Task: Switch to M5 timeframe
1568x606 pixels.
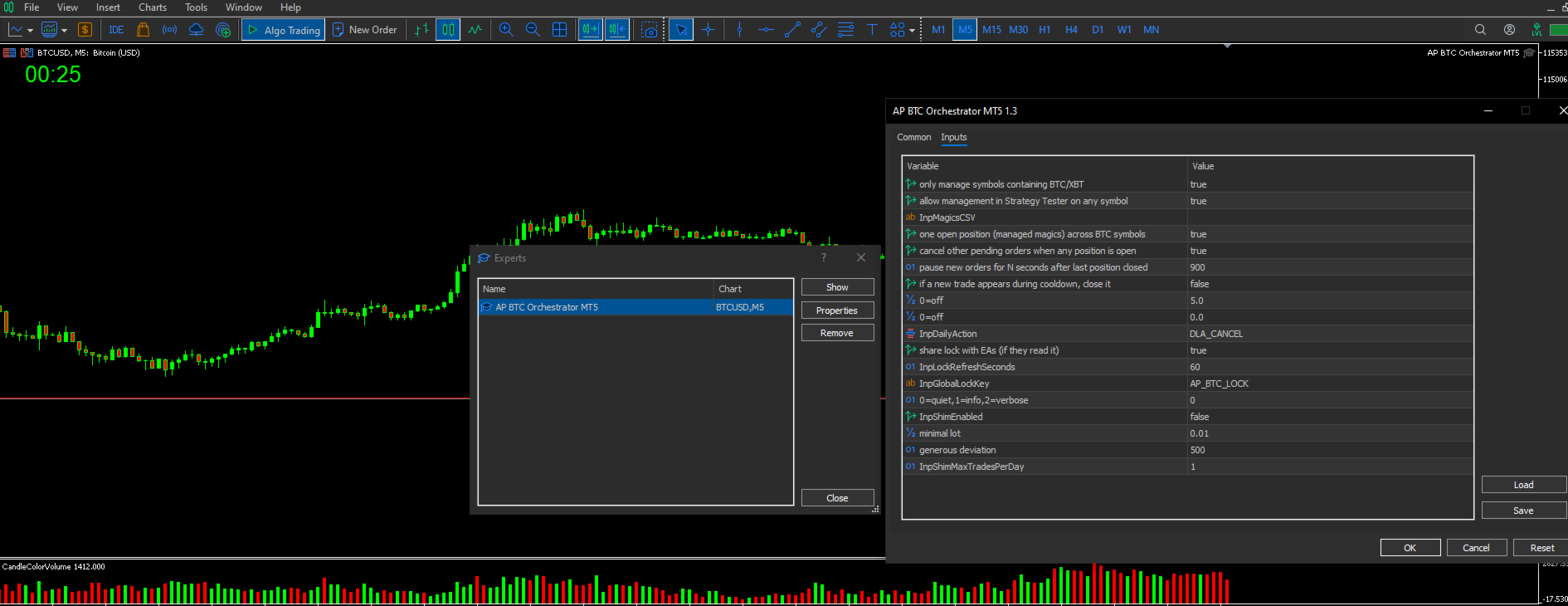Action: click(965, 30)
